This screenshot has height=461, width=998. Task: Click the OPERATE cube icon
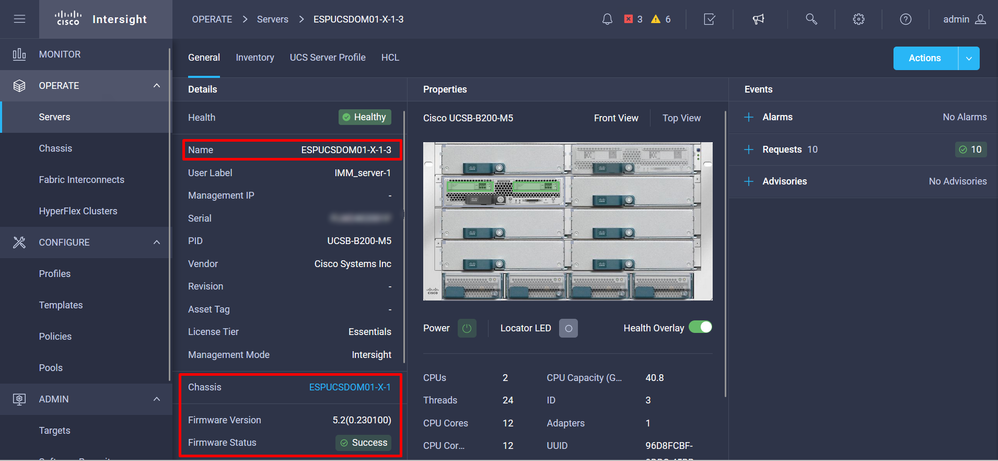[19, 85]
